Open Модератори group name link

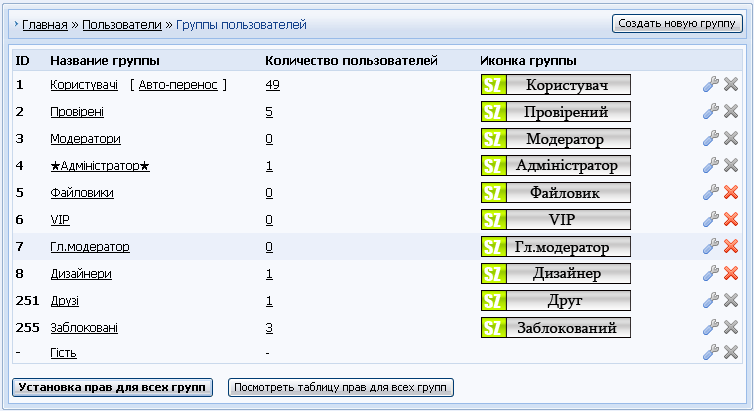point(86,138)
